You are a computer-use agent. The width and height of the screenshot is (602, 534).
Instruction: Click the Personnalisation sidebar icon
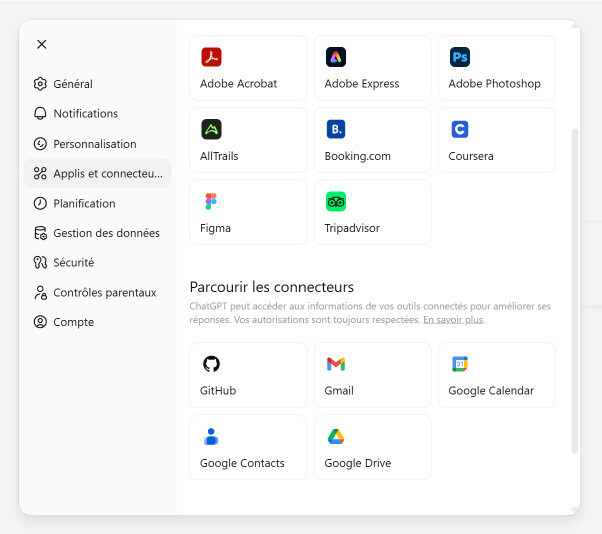(x=40, y=144)
